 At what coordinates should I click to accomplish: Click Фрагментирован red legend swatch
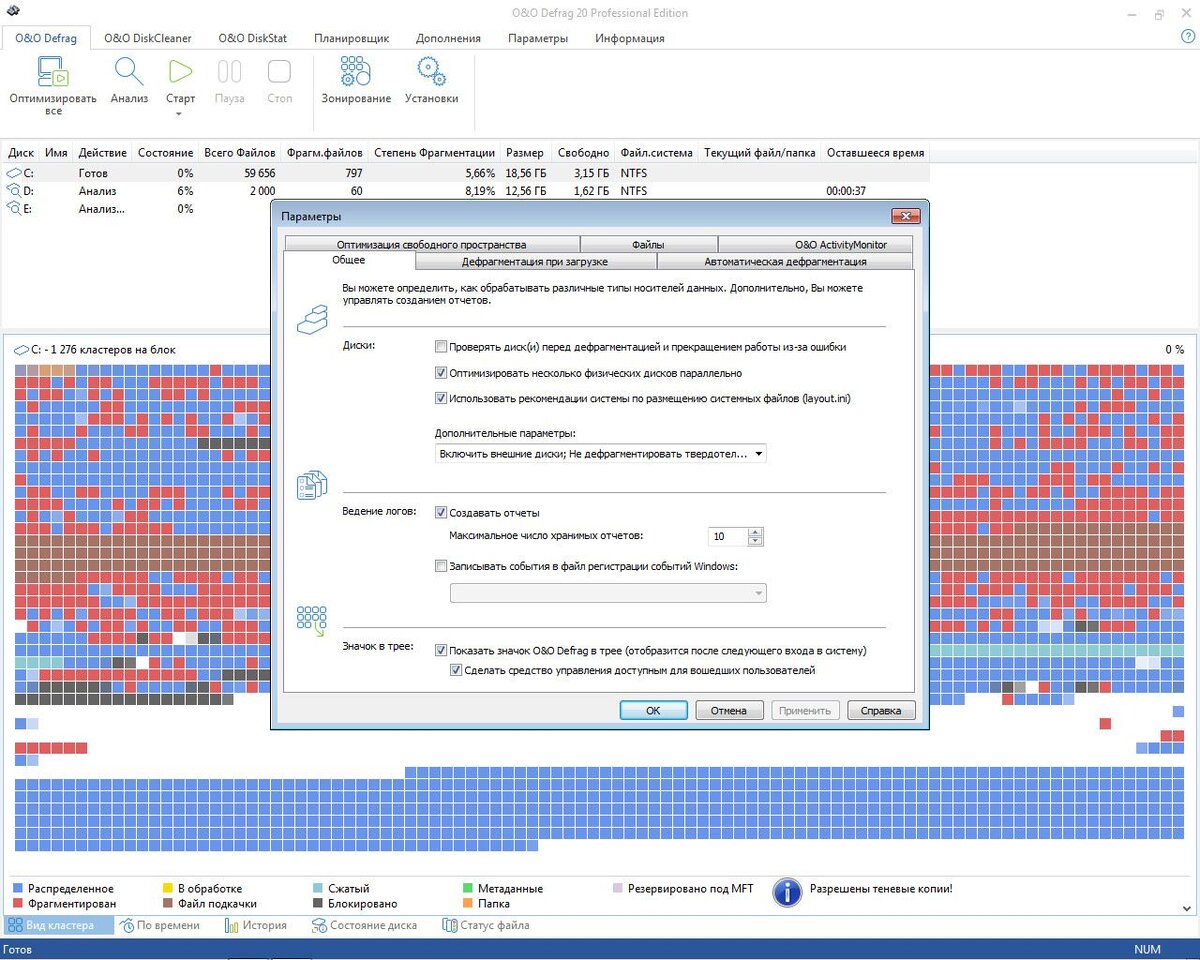[x=18, y=903]
